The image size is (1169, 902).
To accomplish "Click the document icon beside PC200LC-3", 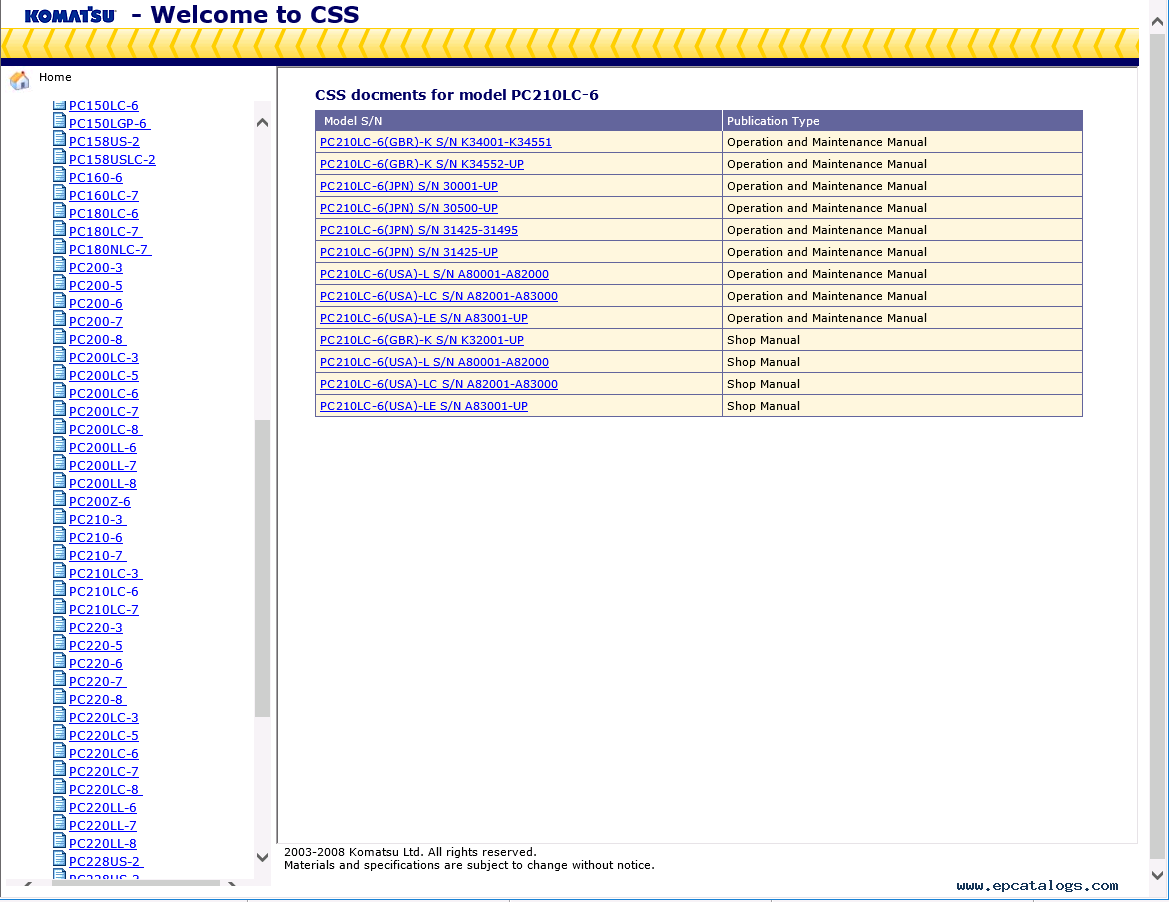I will click(x=60, y=355).
